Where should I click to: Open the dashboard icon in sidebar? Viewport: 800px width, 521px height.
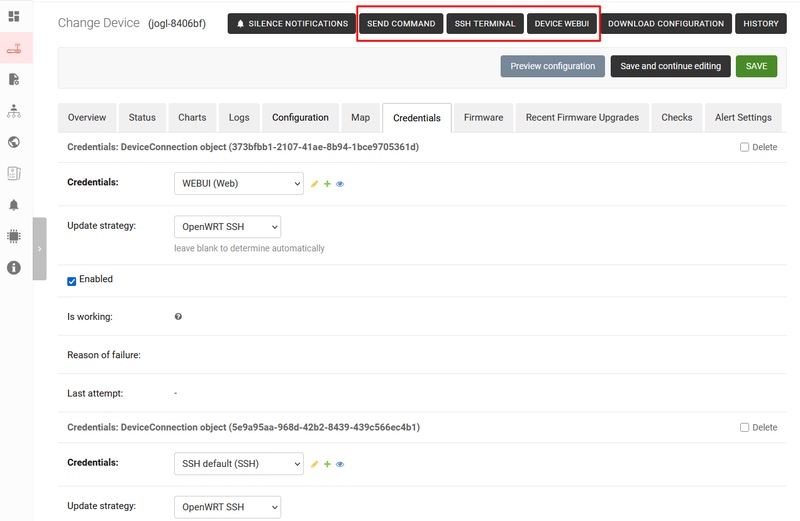[x=14, y=16]
